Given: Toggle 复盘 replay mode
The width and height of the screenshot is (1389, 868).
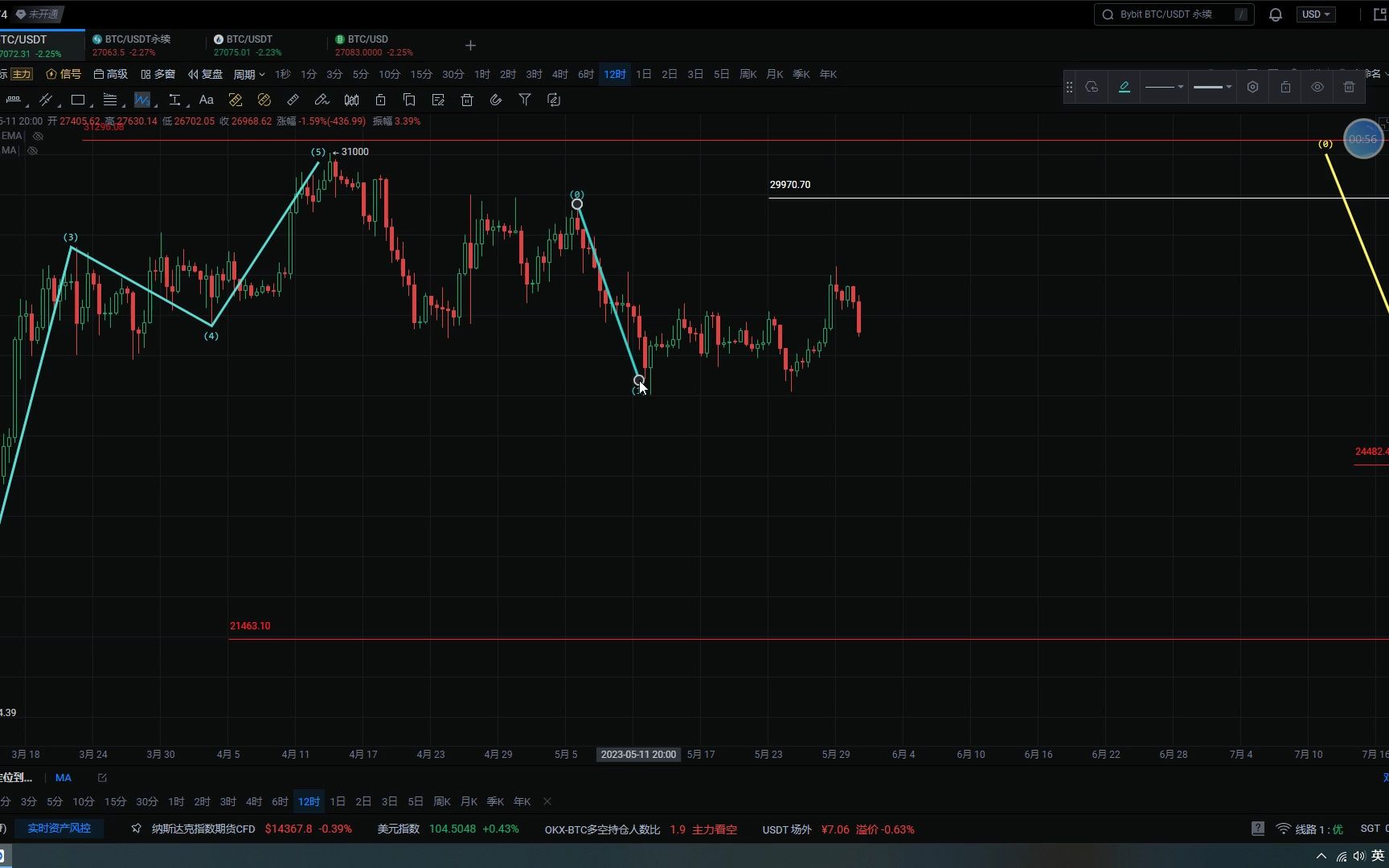Looking at the screenshot, I should coord(206,74).
